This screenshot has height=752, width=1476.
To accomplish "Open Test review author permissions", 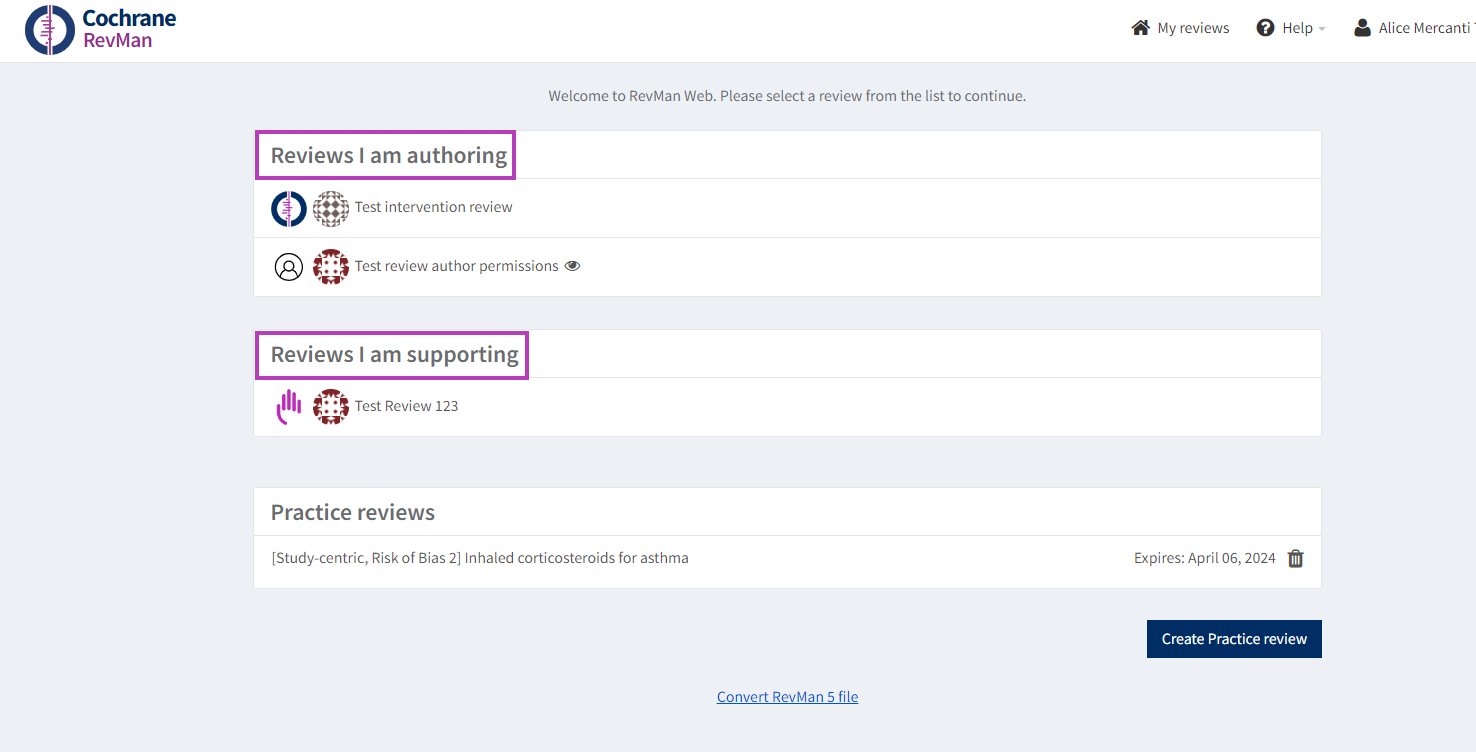I will point(456,266).
